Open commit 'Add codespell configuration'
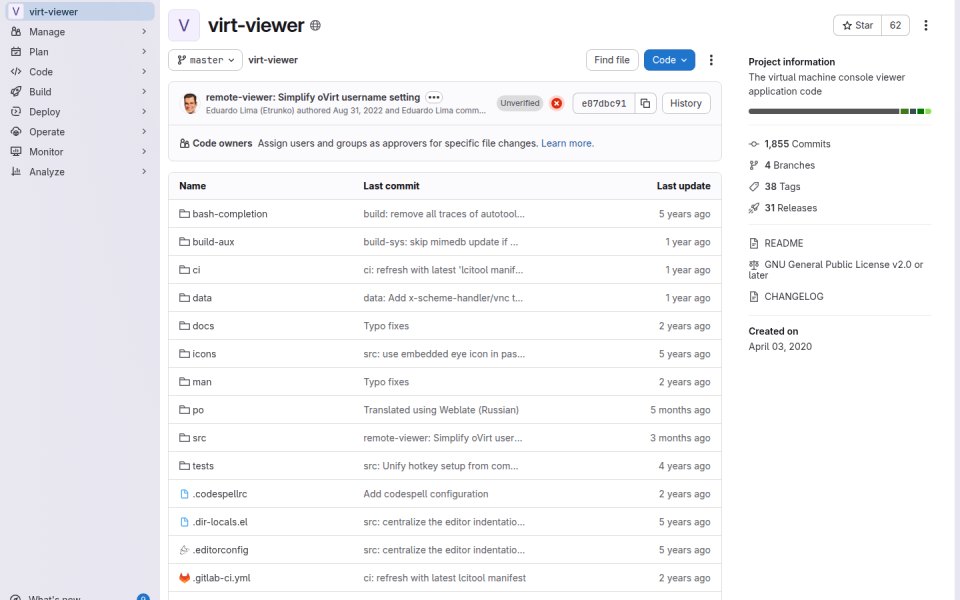The width and height of the screenshot is (960, 600). pyautogui.click(x=426, y=494)
